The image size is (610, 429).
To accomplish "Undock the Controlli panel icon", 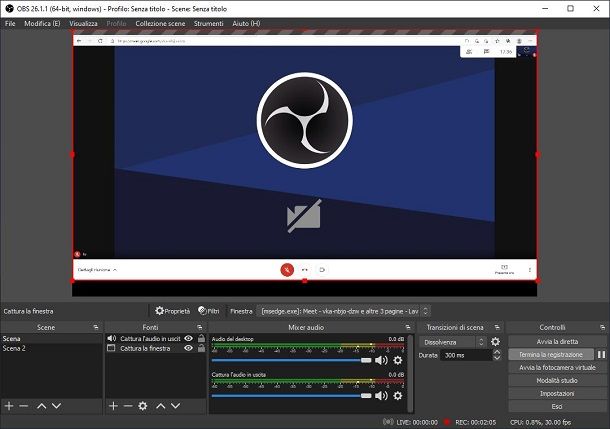I will click(x=602, y=327).
